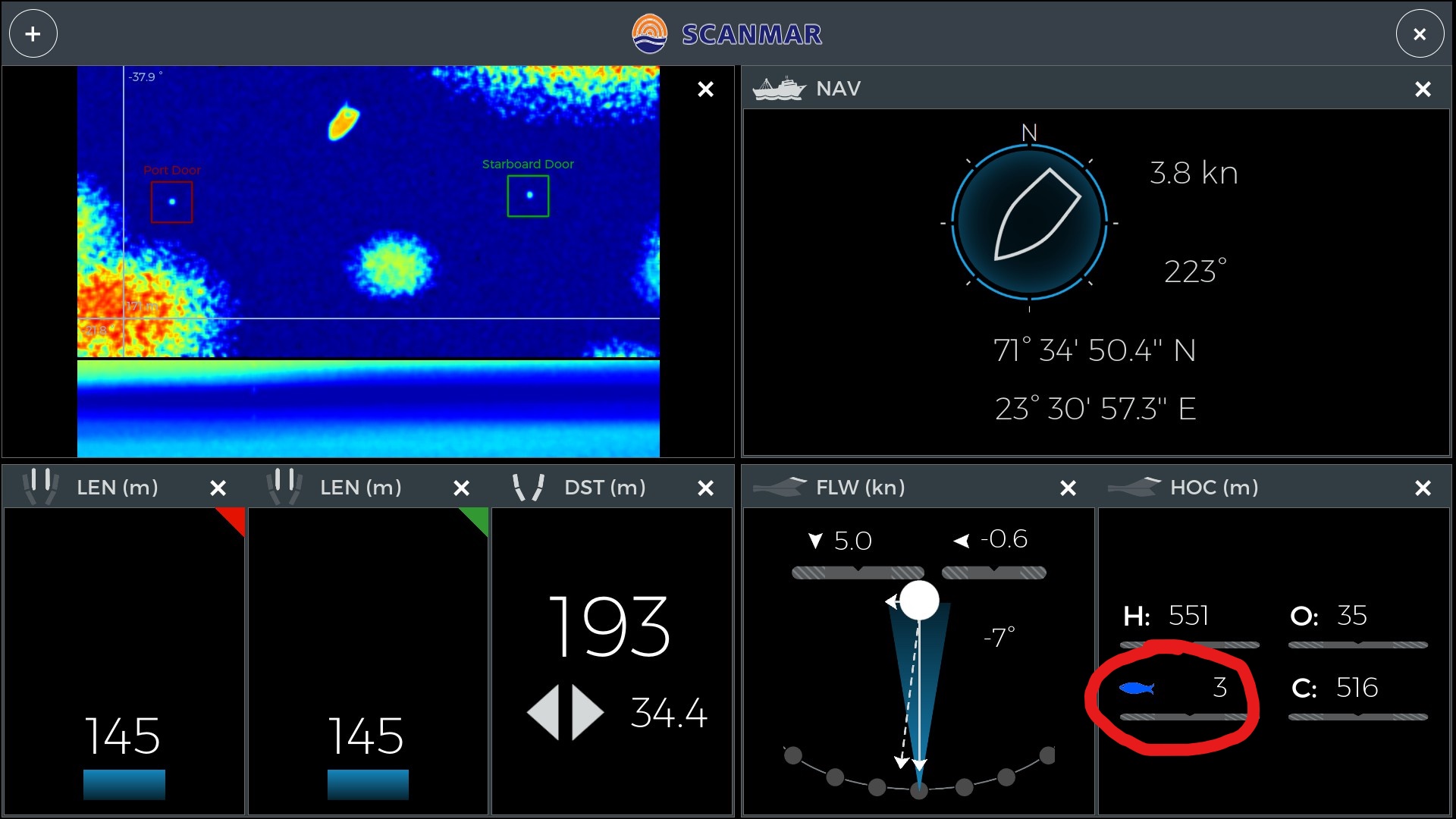
Task: Click the FLW trawl sensor icon
Action: tap(780, 488)
